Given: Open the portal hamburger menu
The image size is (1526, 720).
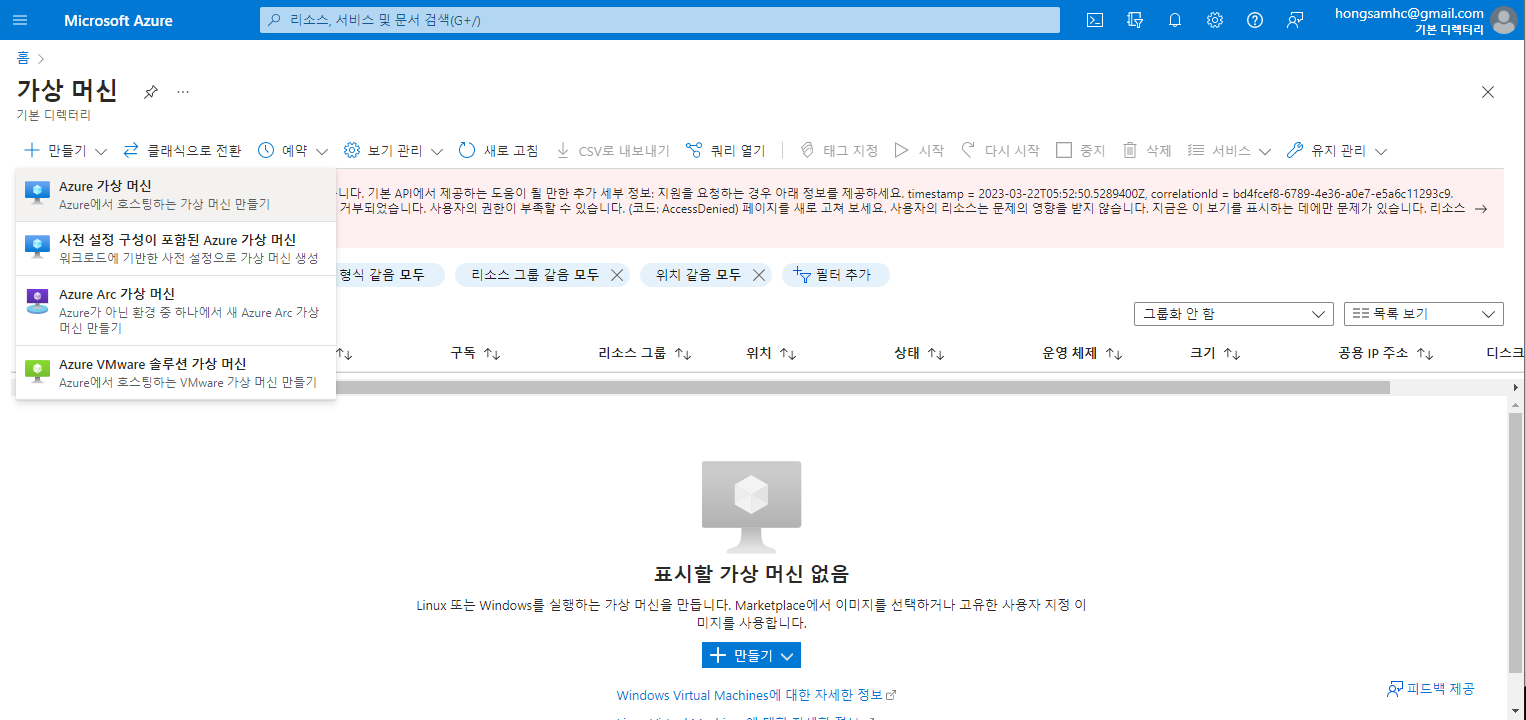Looking at the screenshot, I should (x=20, y=20).
